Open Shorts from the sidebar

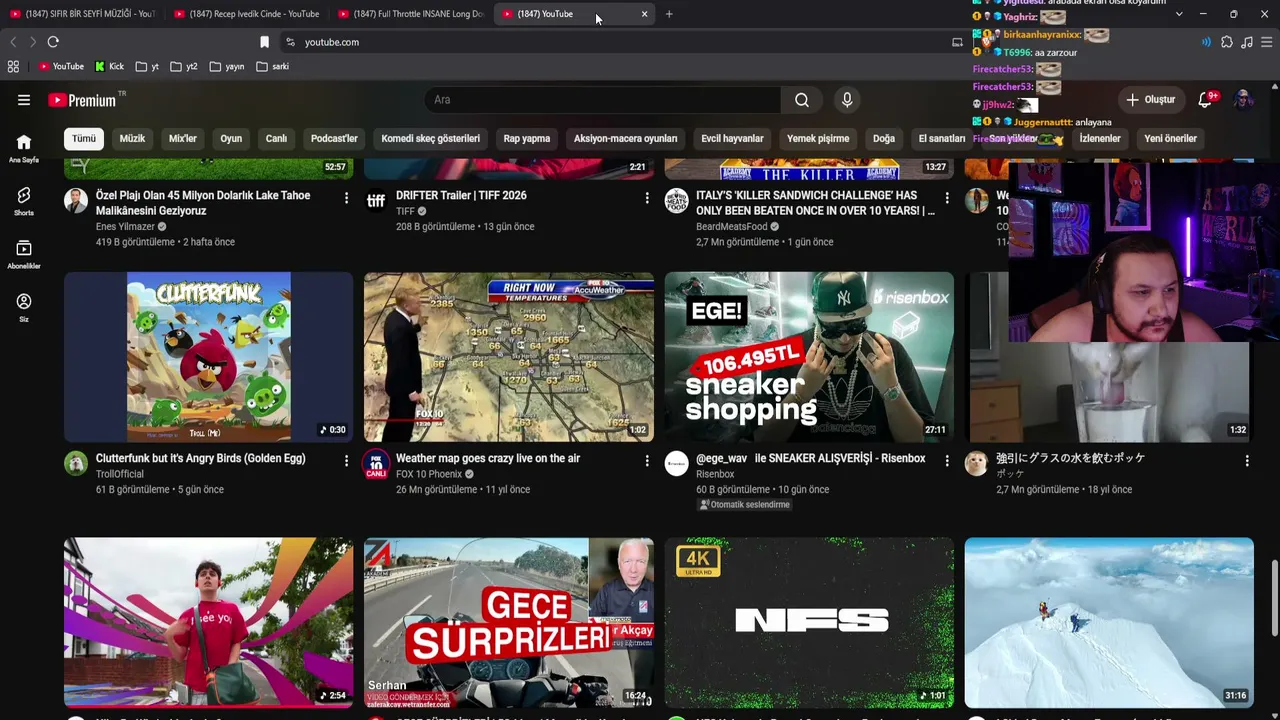(x=24, y=200)
